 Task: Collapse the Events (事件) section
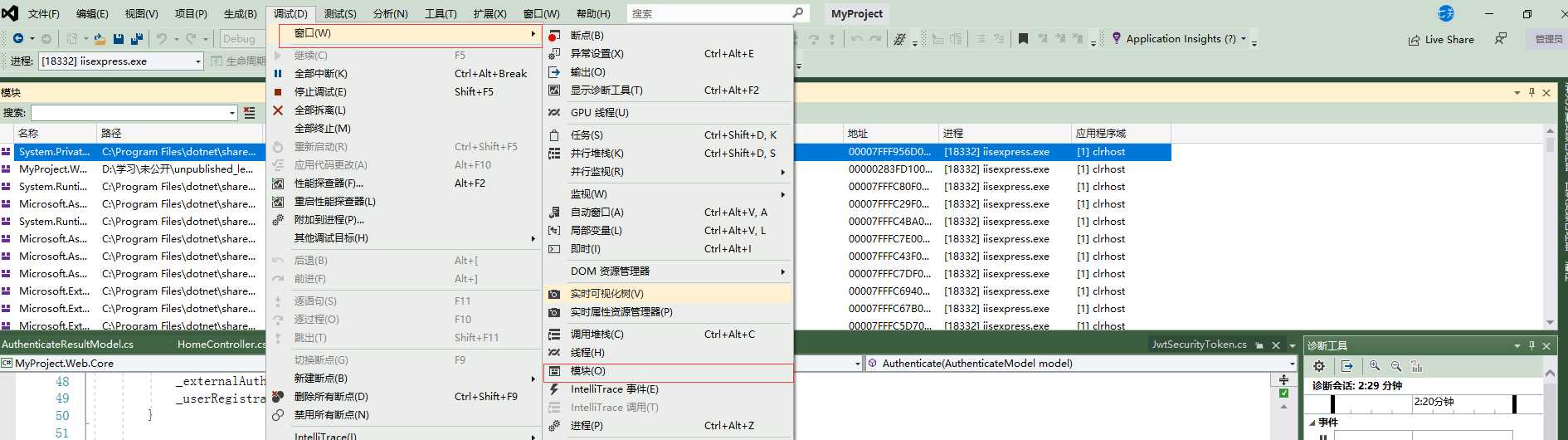point(1312,422)
